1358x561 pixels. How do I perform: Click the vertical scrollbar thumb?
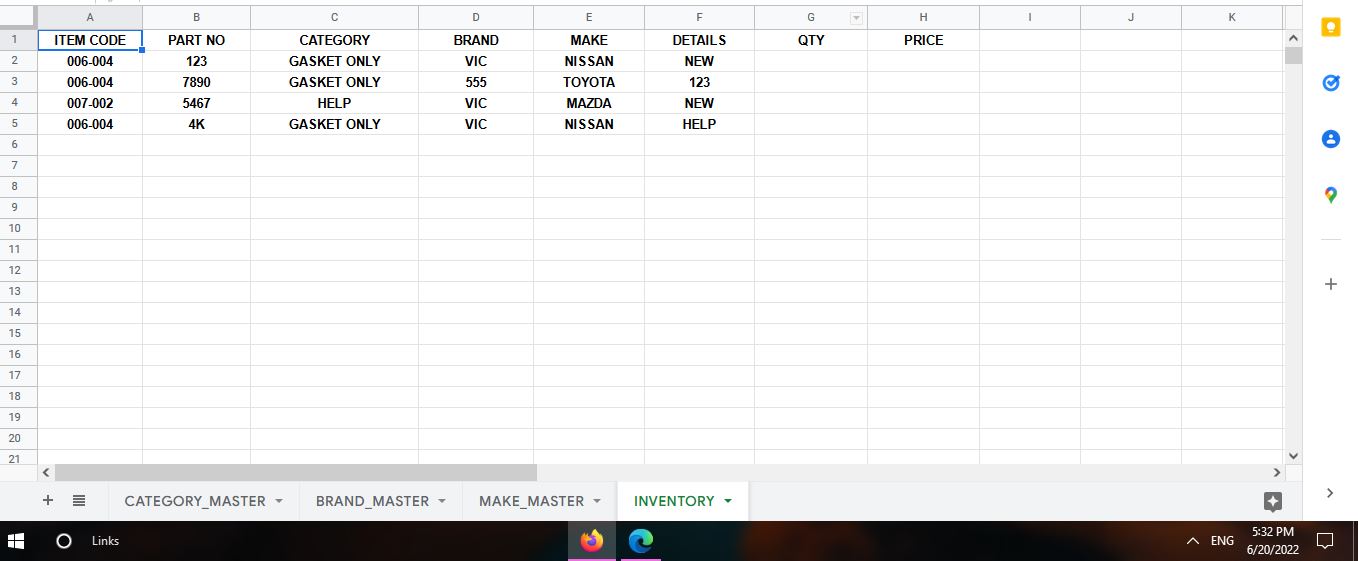[x=1293, y=55]
